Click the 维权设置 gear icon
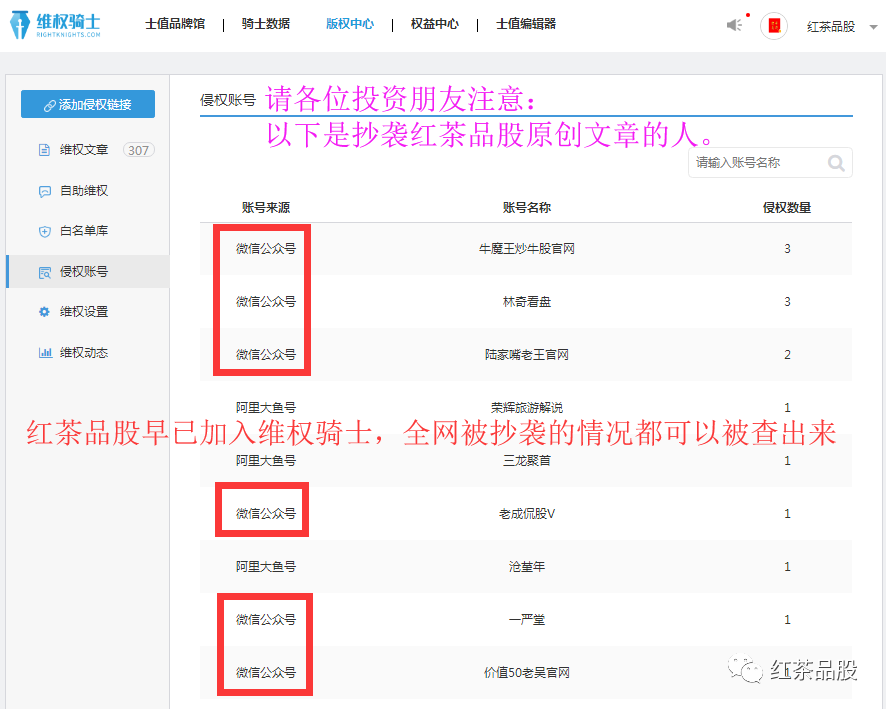 [x=44, y=311]
